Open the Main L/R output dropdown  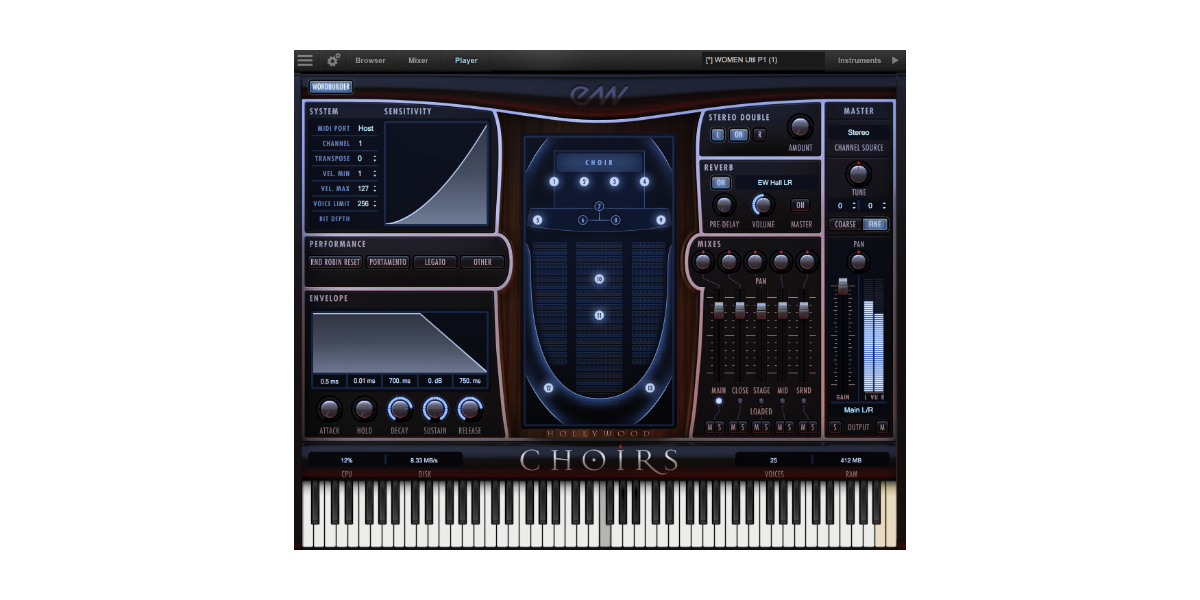[x=858, y=409]
